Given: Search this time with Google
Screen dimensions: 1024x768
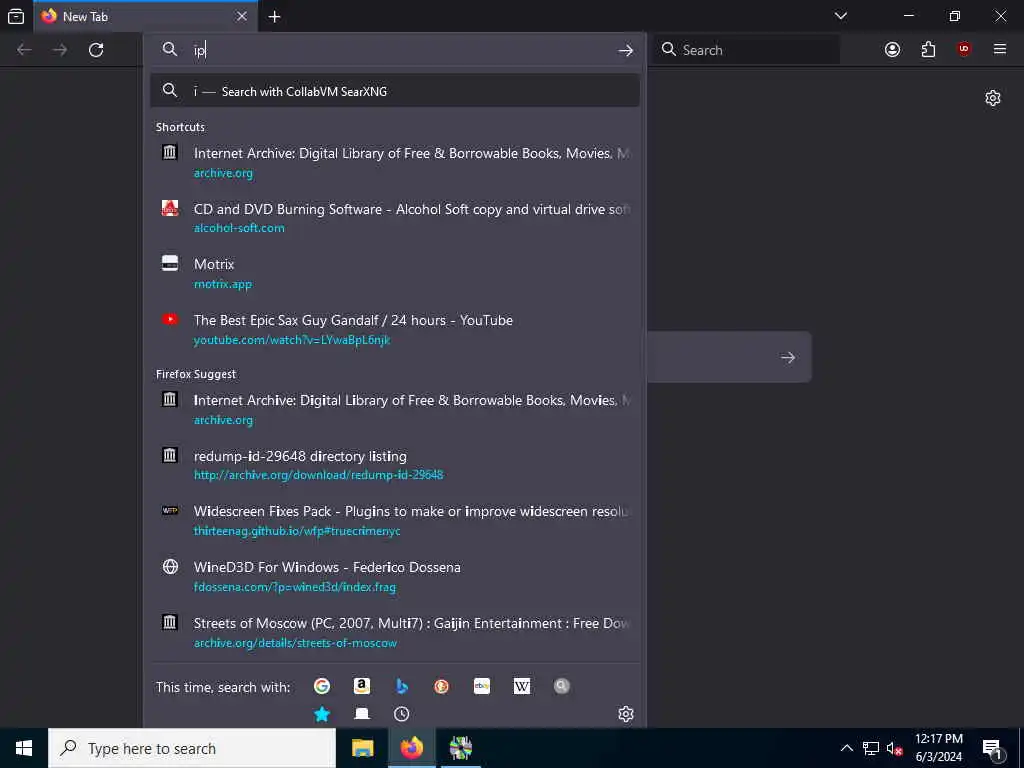Looking at the screenshot, I should 321,686.
